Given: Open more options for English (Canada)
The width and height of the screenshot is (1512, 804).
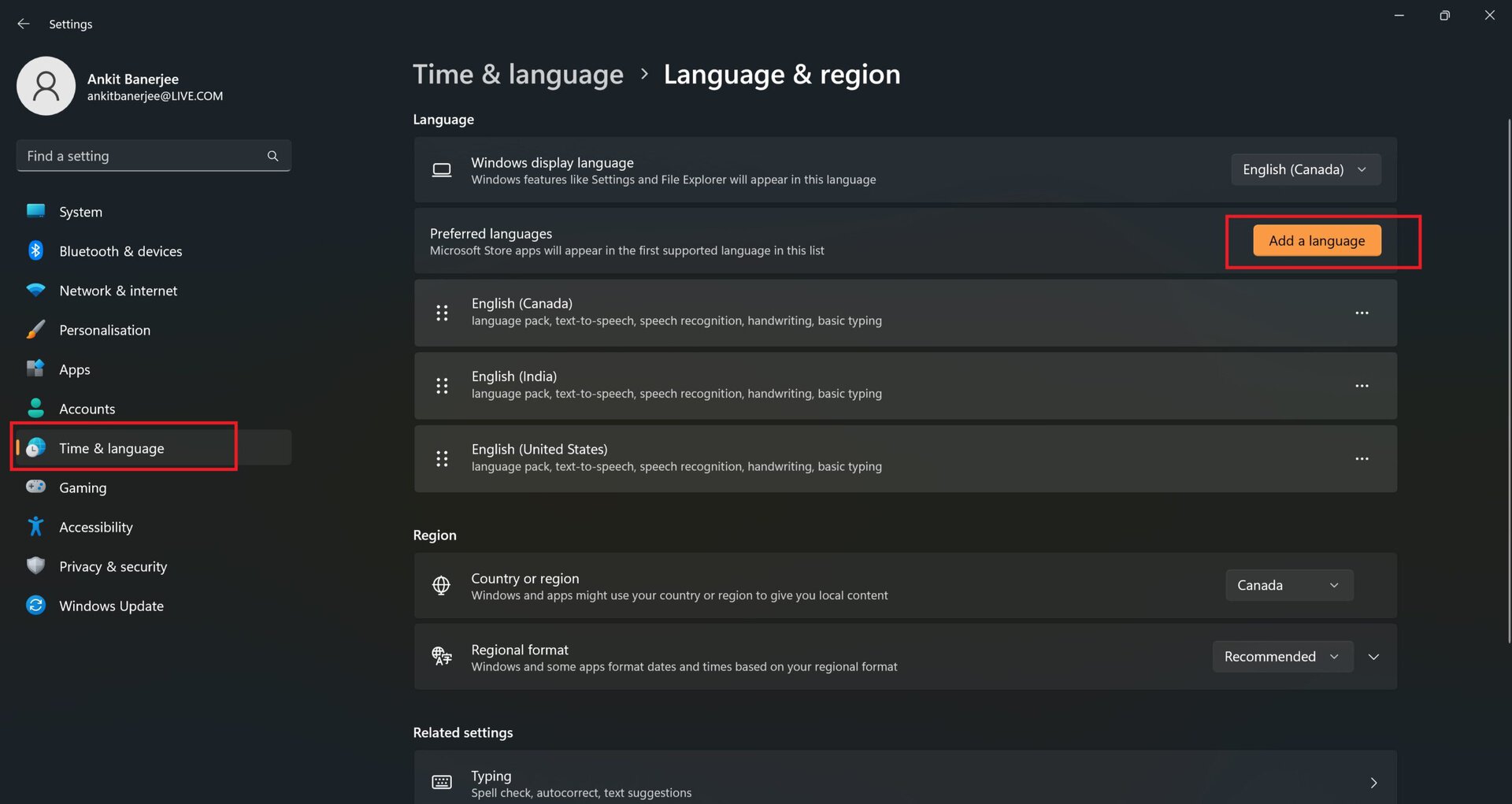Looking at the screenshot, I should [x=1362, y=313].
